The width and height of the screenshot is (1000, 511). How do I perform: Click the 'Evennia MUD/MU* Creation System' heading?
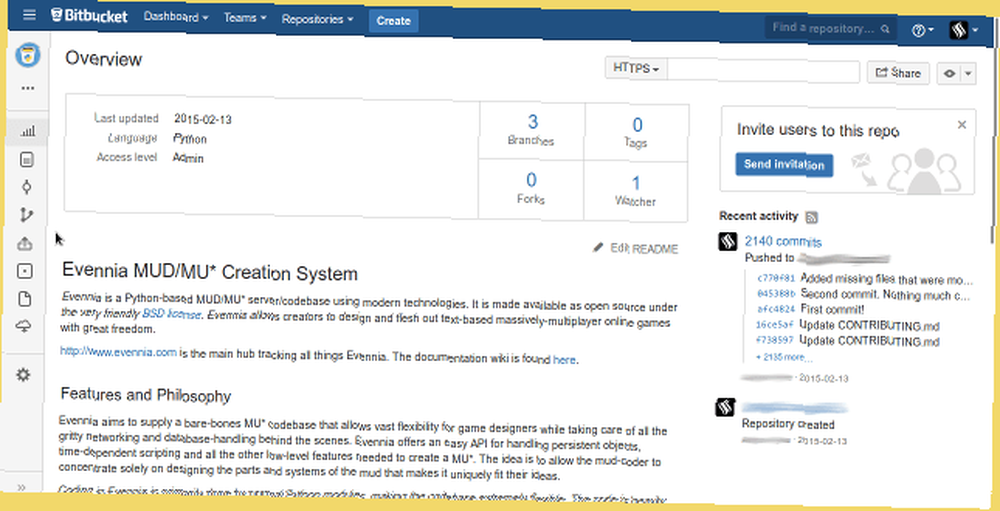pos(210,272)
